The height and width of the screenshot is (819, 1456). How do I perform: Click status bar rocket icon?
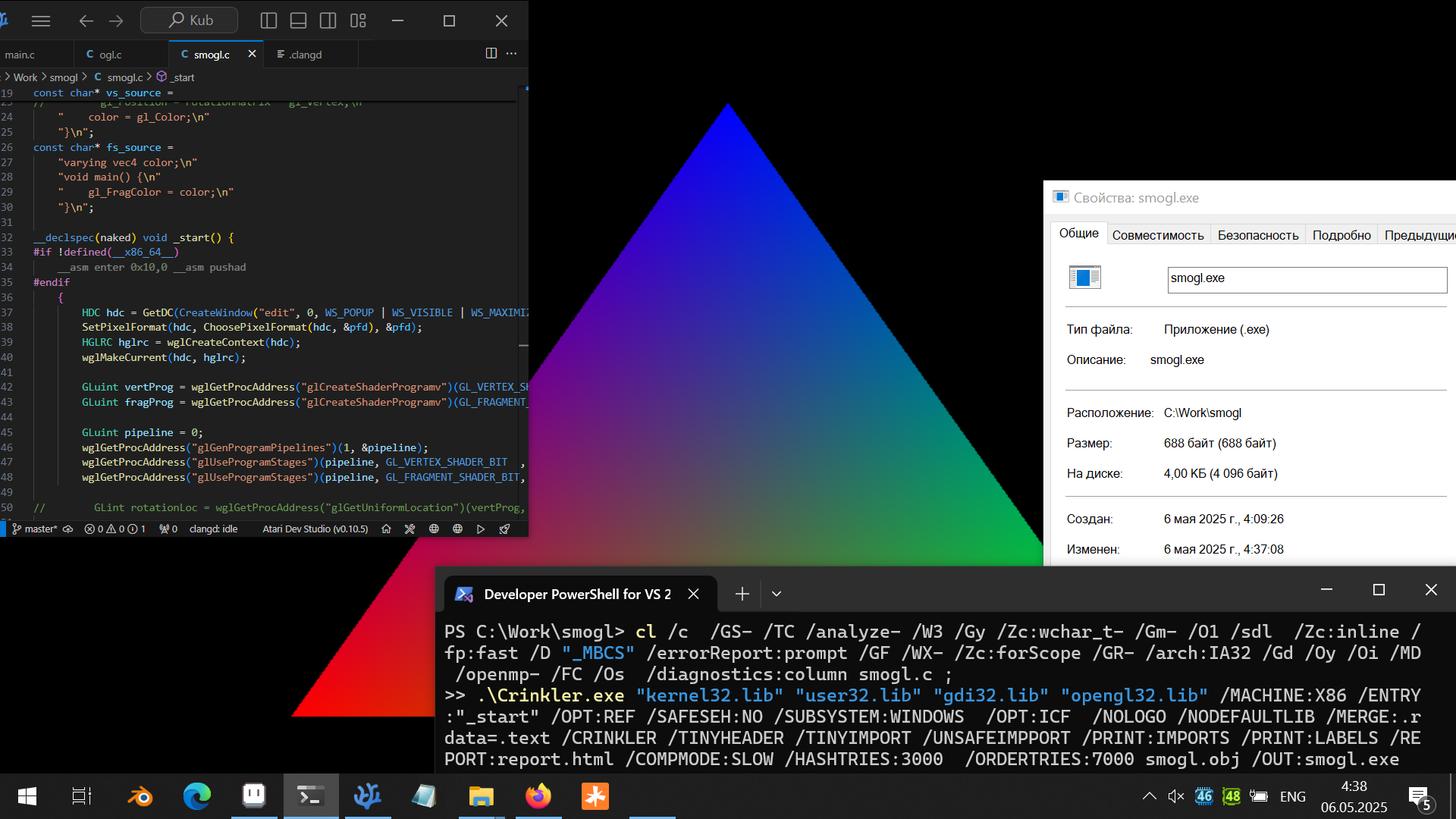click(504, 529)
